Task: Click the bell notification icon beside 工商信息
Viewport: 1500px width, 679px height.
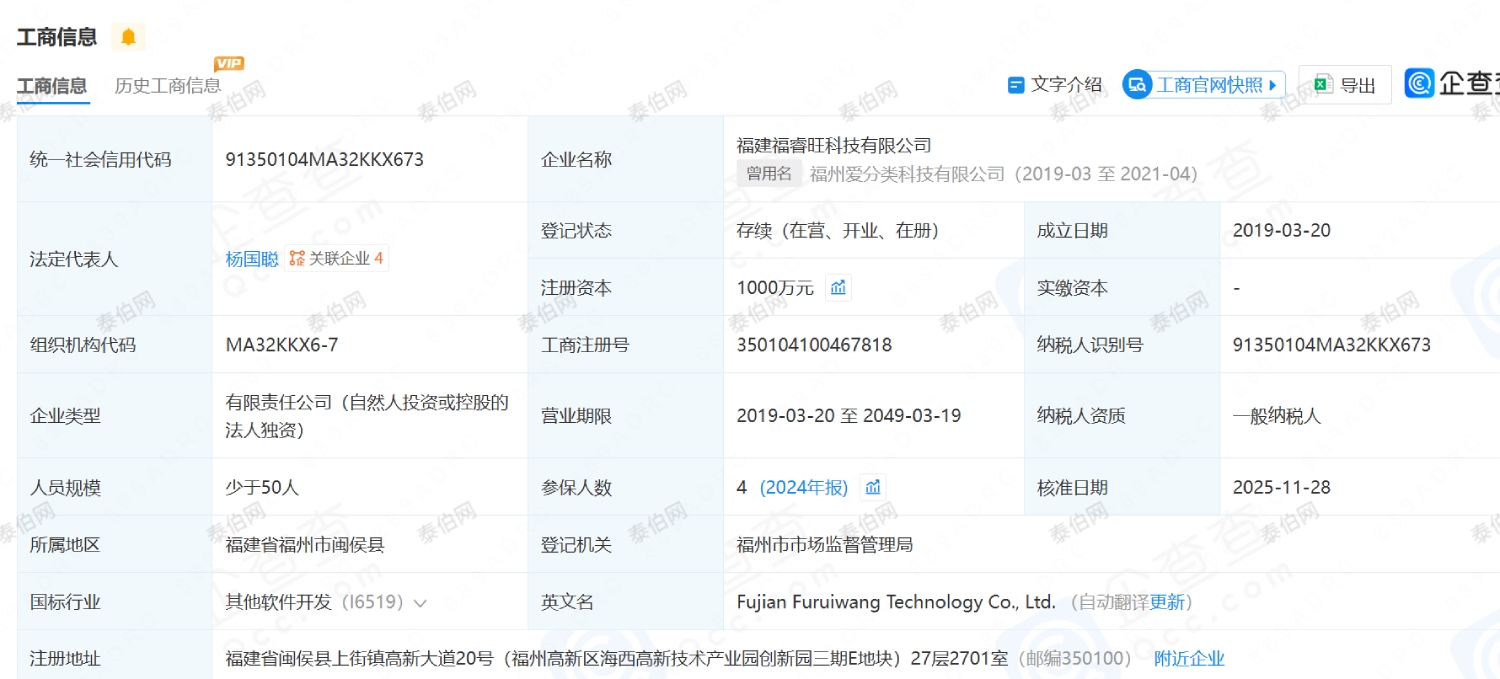Action: coord(128,37)
